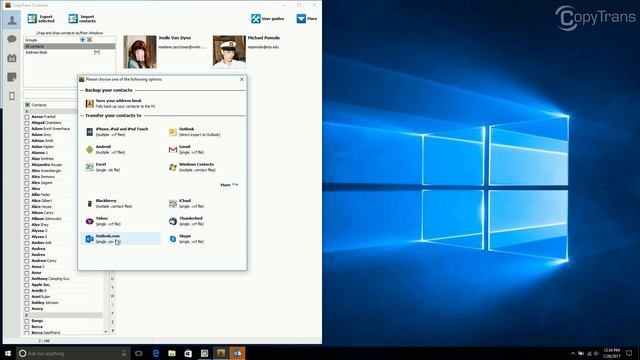Open the Windows Start menu
Screen dimensions: 640x360
pyautogui.click(x=8, y=353)
